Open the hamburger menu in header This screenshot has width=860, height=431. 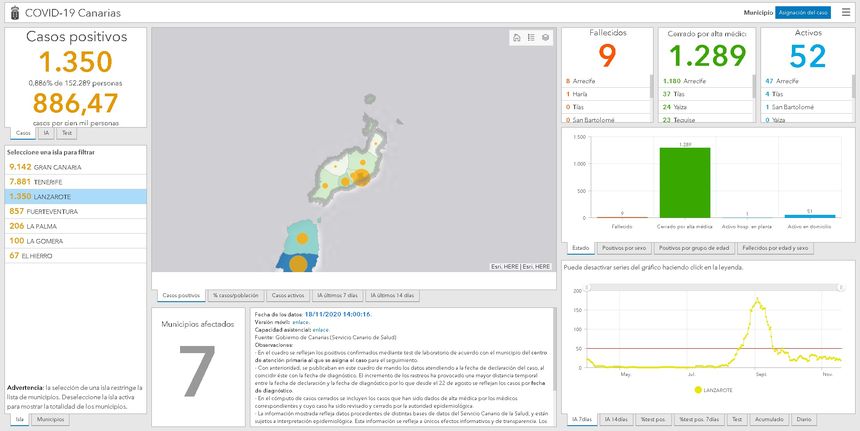(848, 12)
